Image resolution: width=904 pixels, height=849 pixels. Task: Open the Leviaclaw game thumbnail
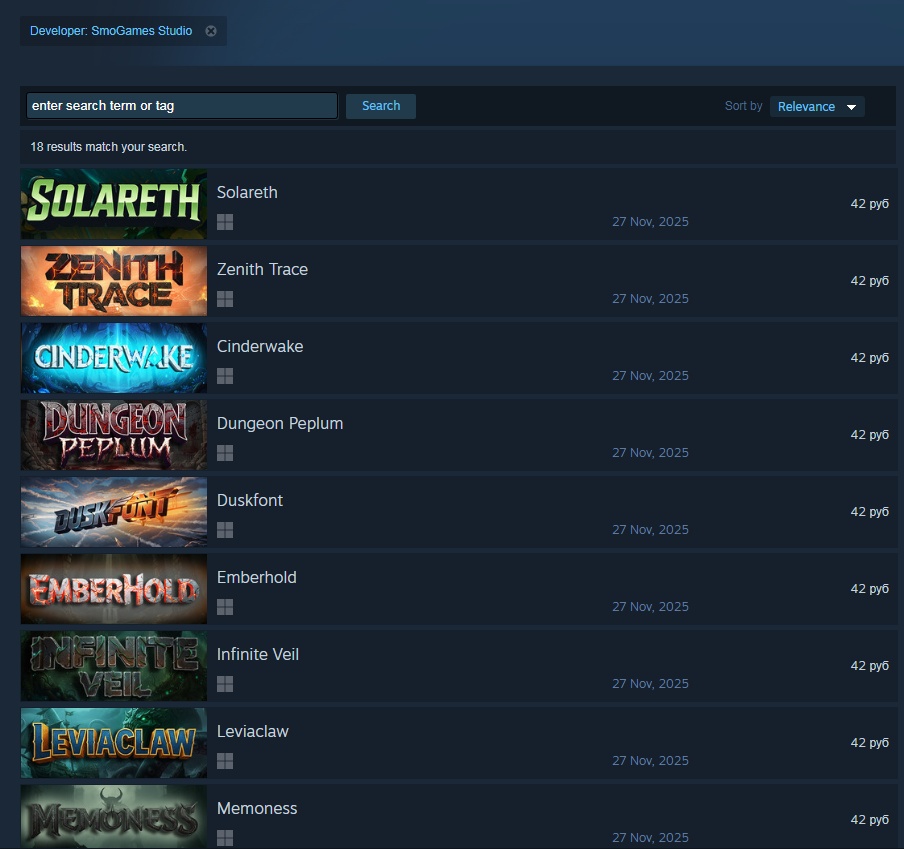(114, 743)
